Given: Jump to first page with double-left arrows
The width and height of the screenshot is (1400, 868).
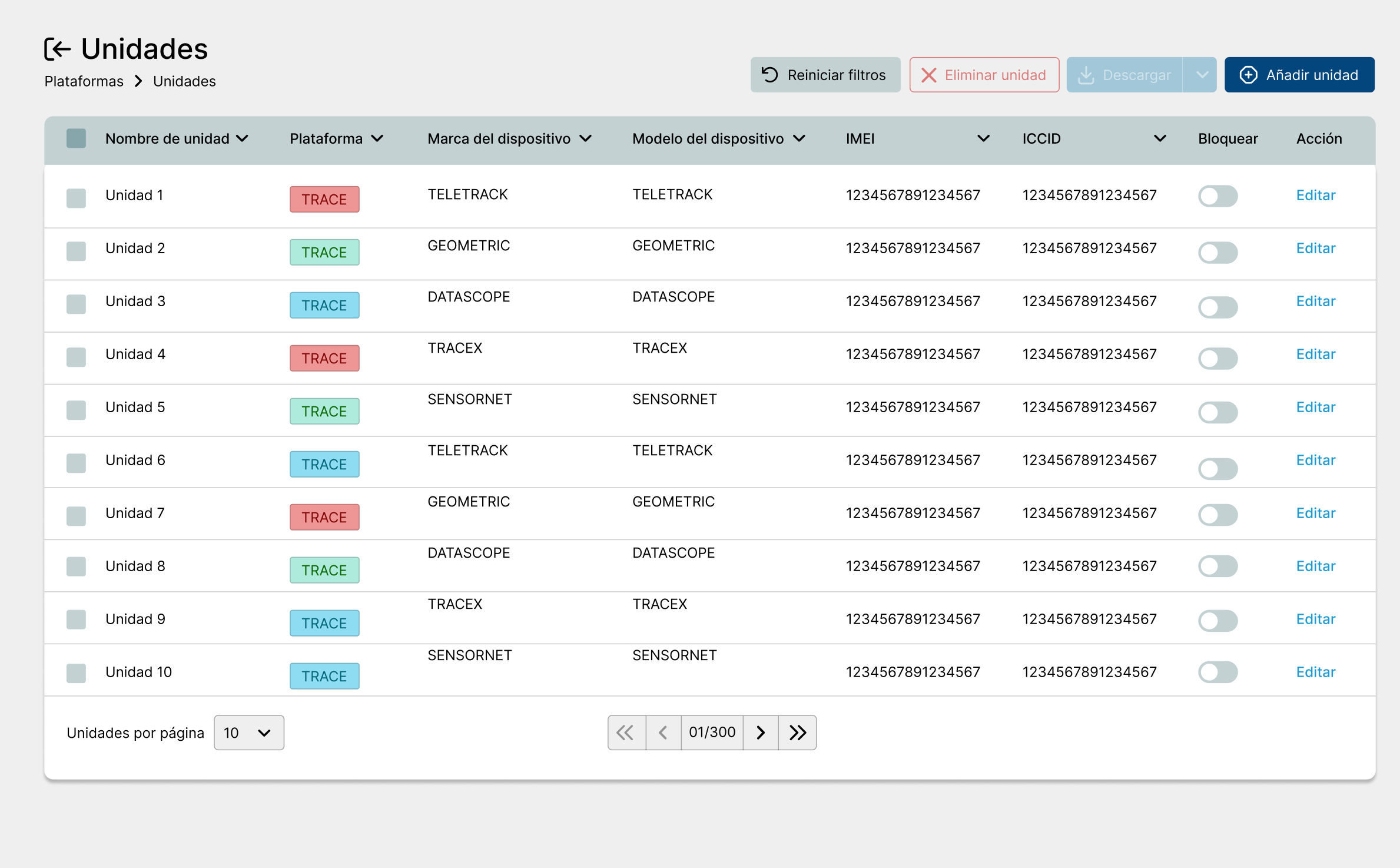Looking at the screenshot, I should point(626,733).
